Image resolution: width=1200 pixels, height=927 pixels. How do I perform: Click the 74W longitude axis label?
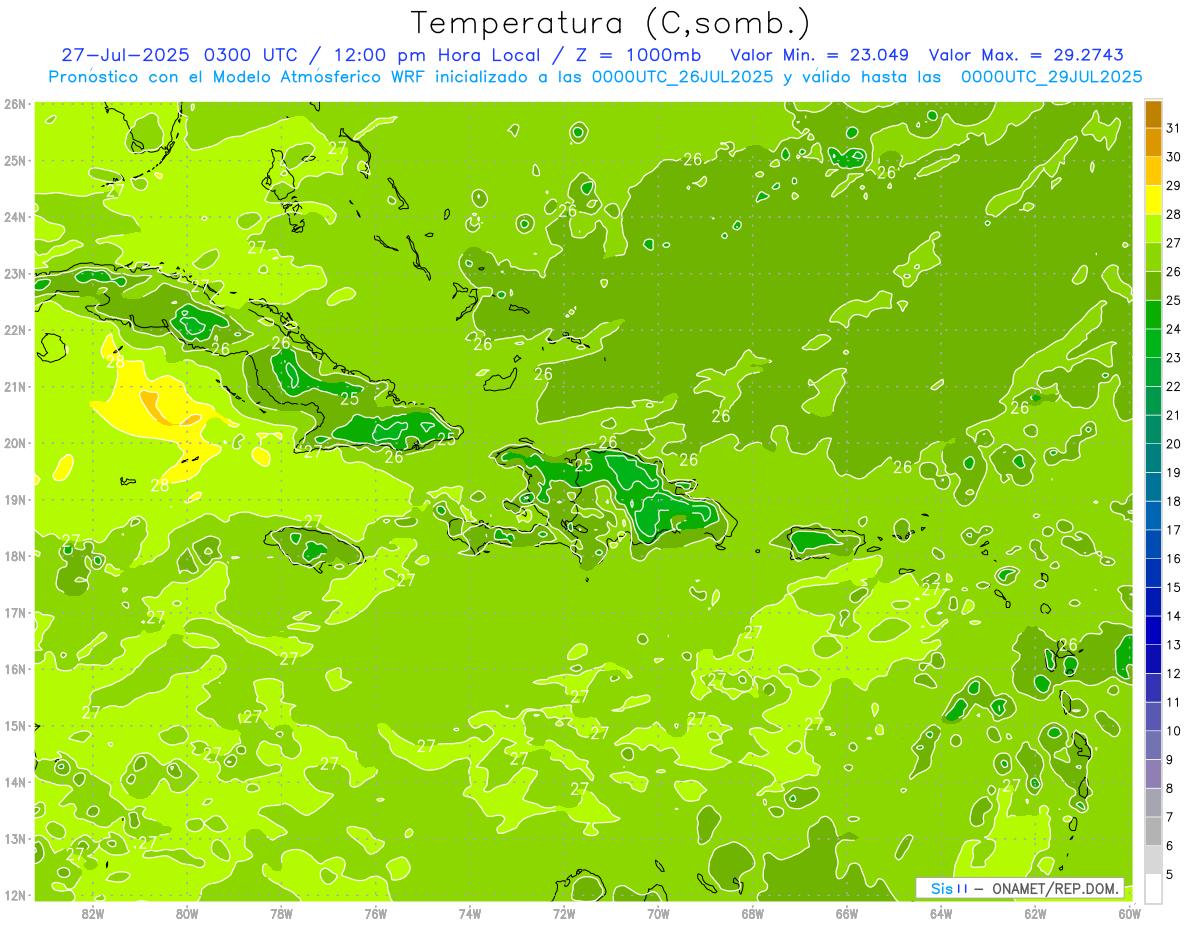click(x=470, y=912)
